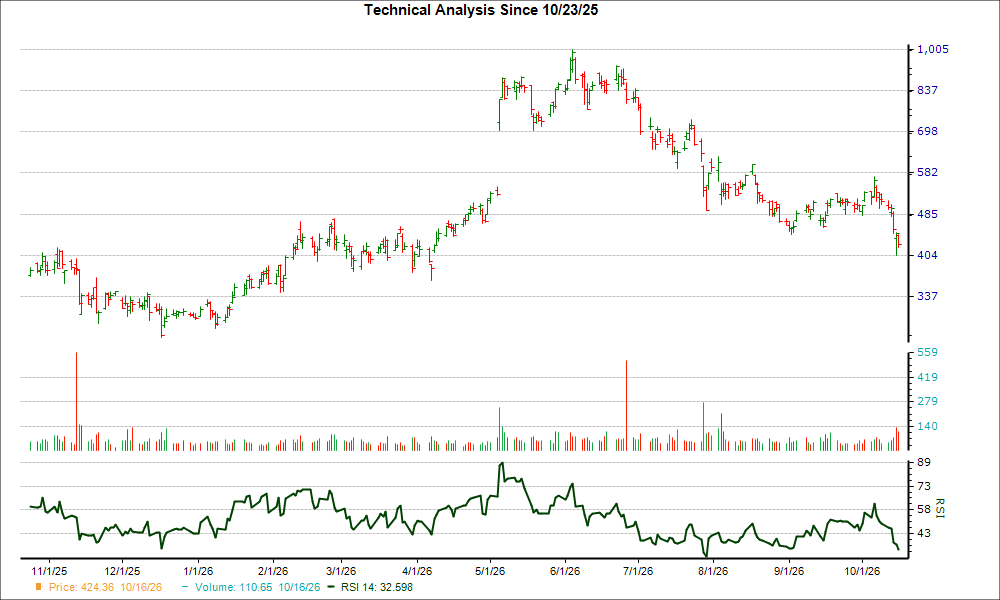This screenshot has width=1000, height=600.
Task: Click the vertical RSI axis title
Action: coord(940,508)
